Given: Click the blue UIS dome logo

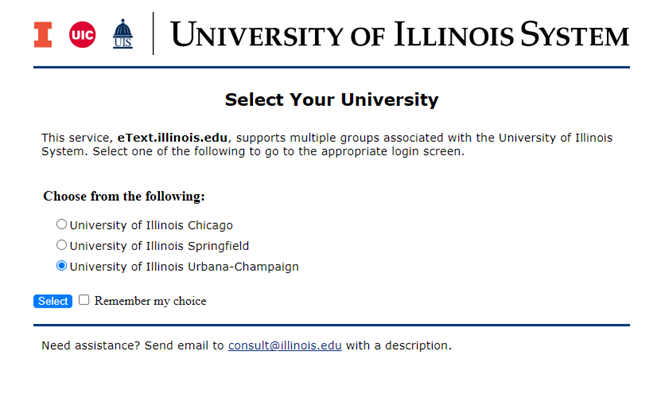Looking at the screenshot, I should coord(123,34).
